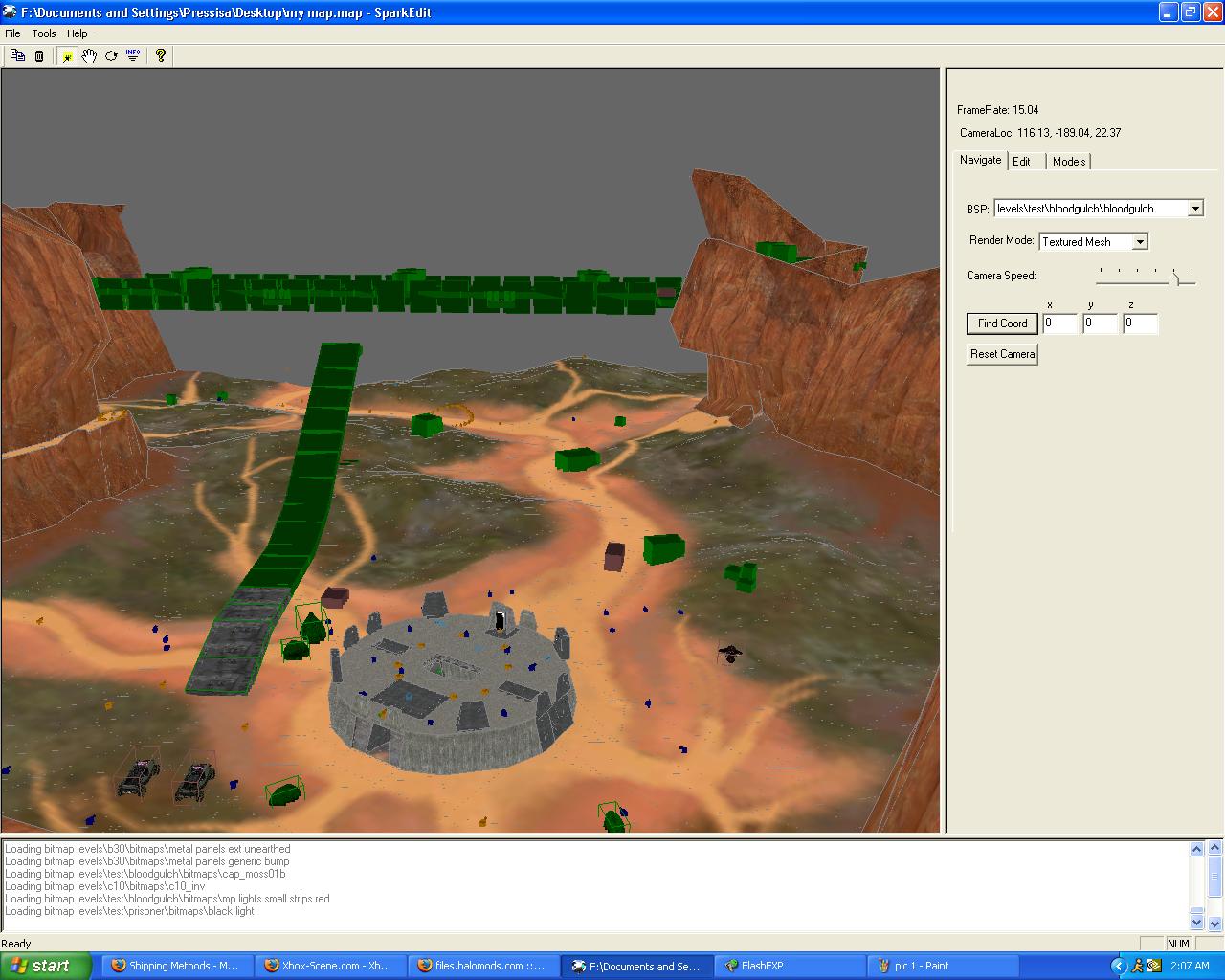1225x980 pixels.
Task: Click the Ready status bar text
Action: coord(16,944)
